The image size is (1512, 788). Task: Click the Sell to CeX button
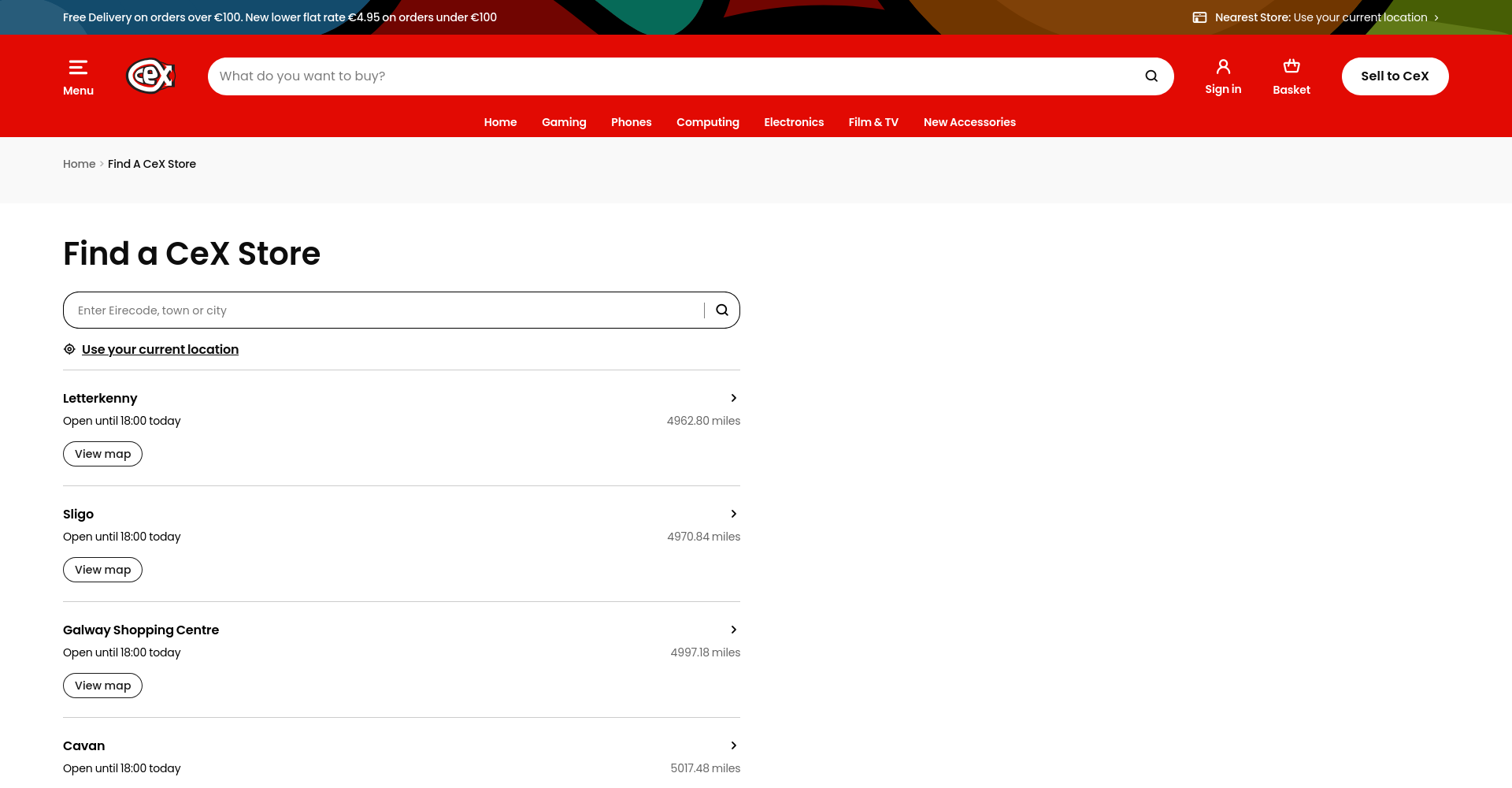tap(1395, 76)
